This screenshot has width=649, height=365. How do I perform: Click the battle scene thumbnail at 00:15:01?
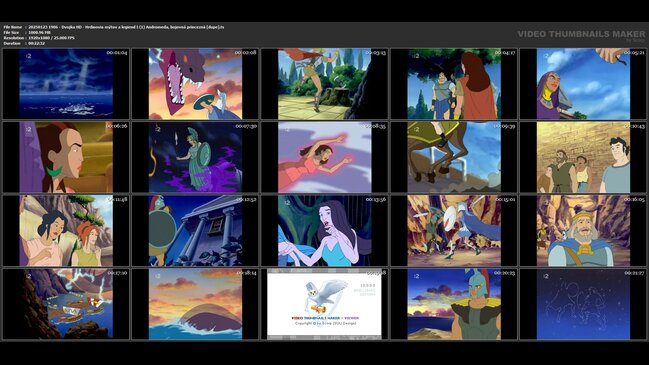454,231
